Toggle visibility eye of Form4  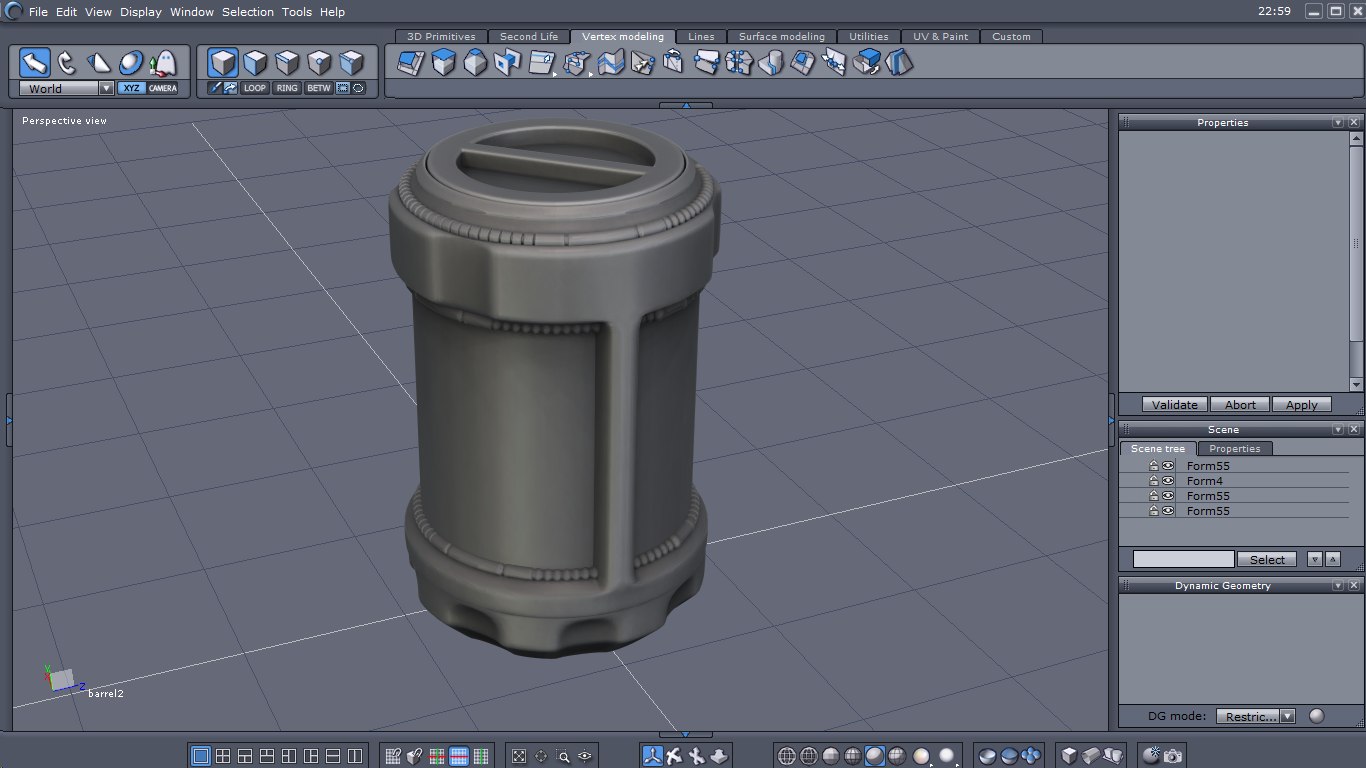point(1168,481)
